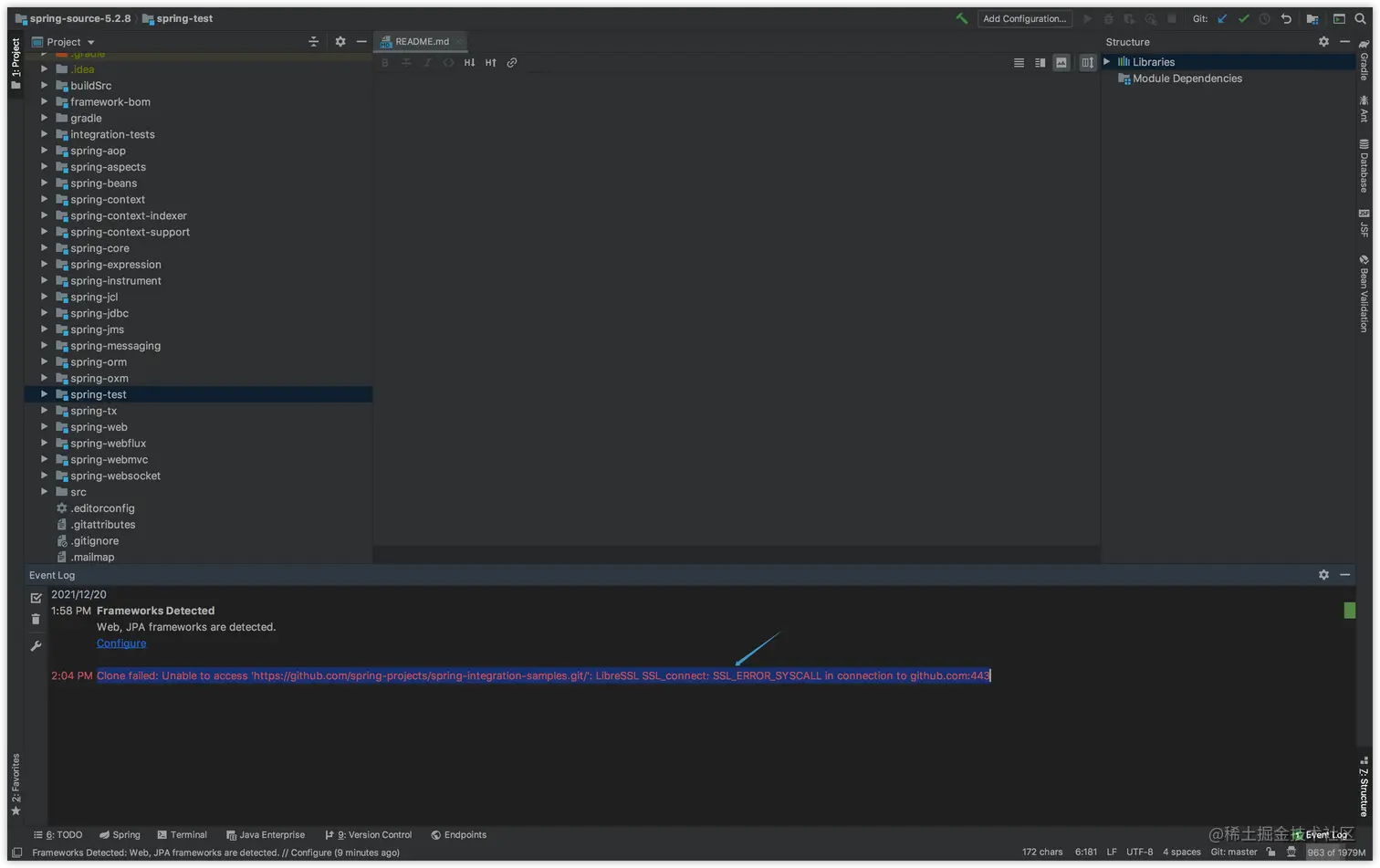Open the Spring tool window
1380x868 pixels.
120,835
